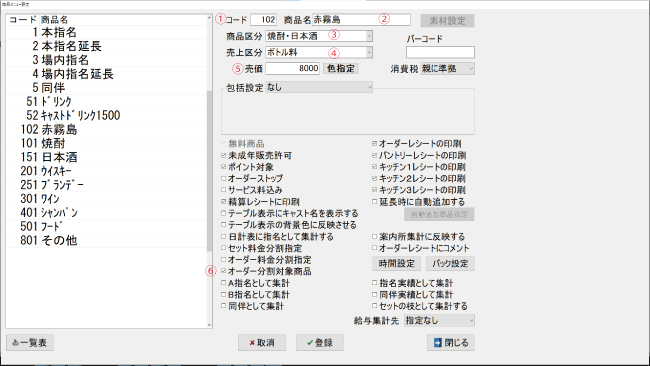Image resolution: width=650 pixels, height=366 pixels.
Task: Select row 101 焼酎
Action: pyautogui.click(x=106, y=143)
